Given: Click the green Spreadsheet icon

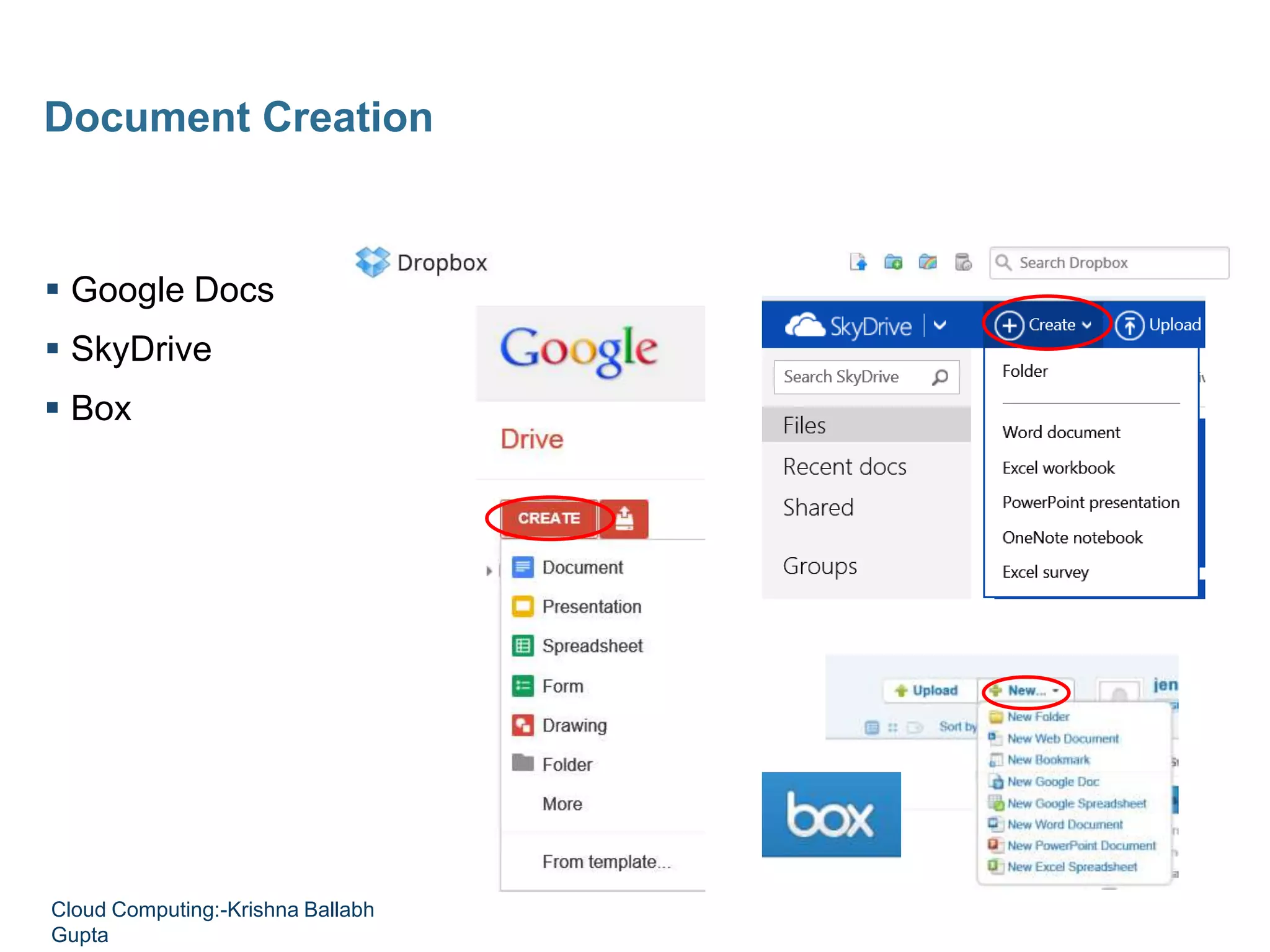Looking at the screenshot, I should pos(523,646).
